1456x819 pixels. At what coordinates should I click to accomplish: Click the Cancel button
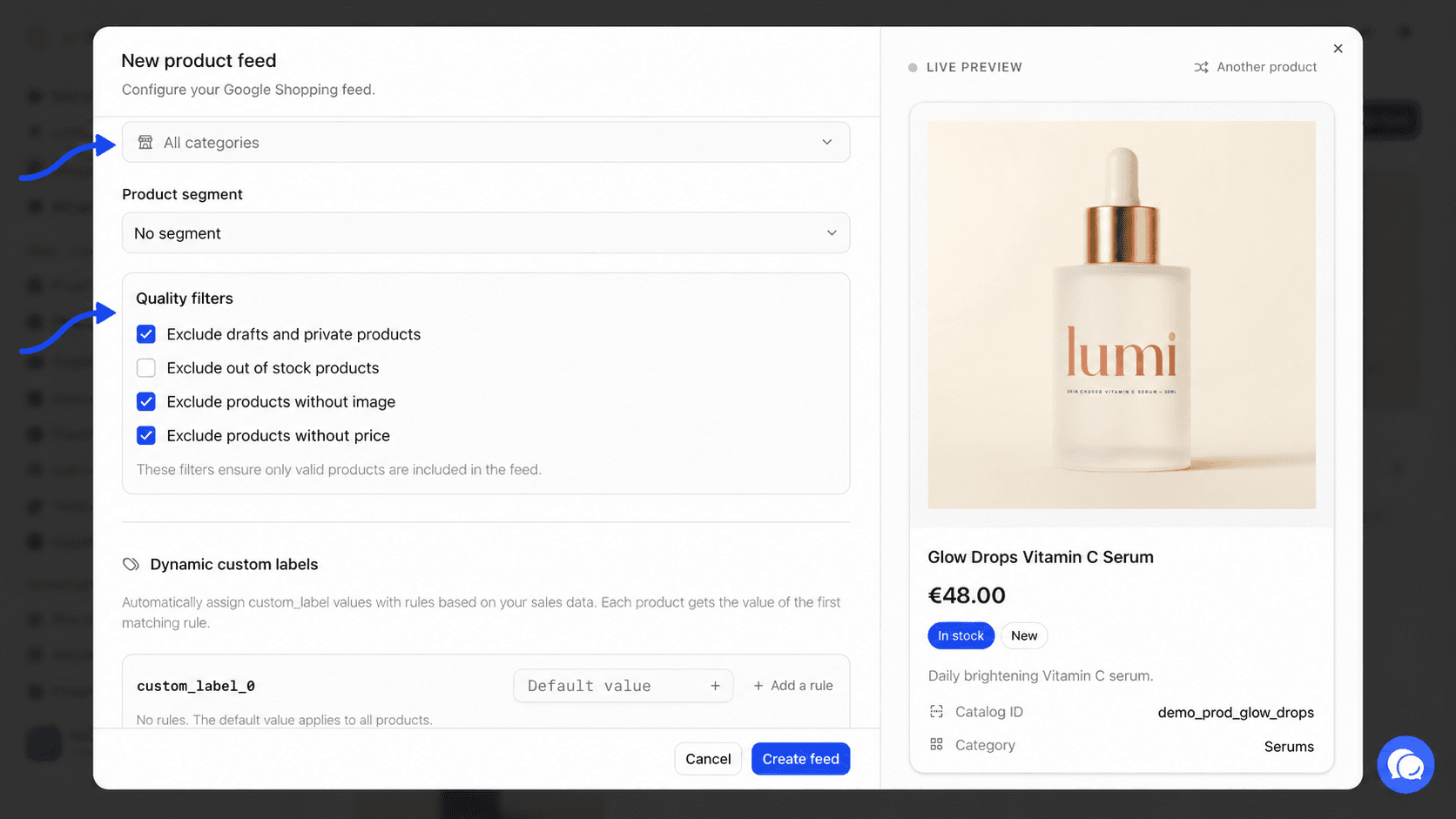[708, 759]
